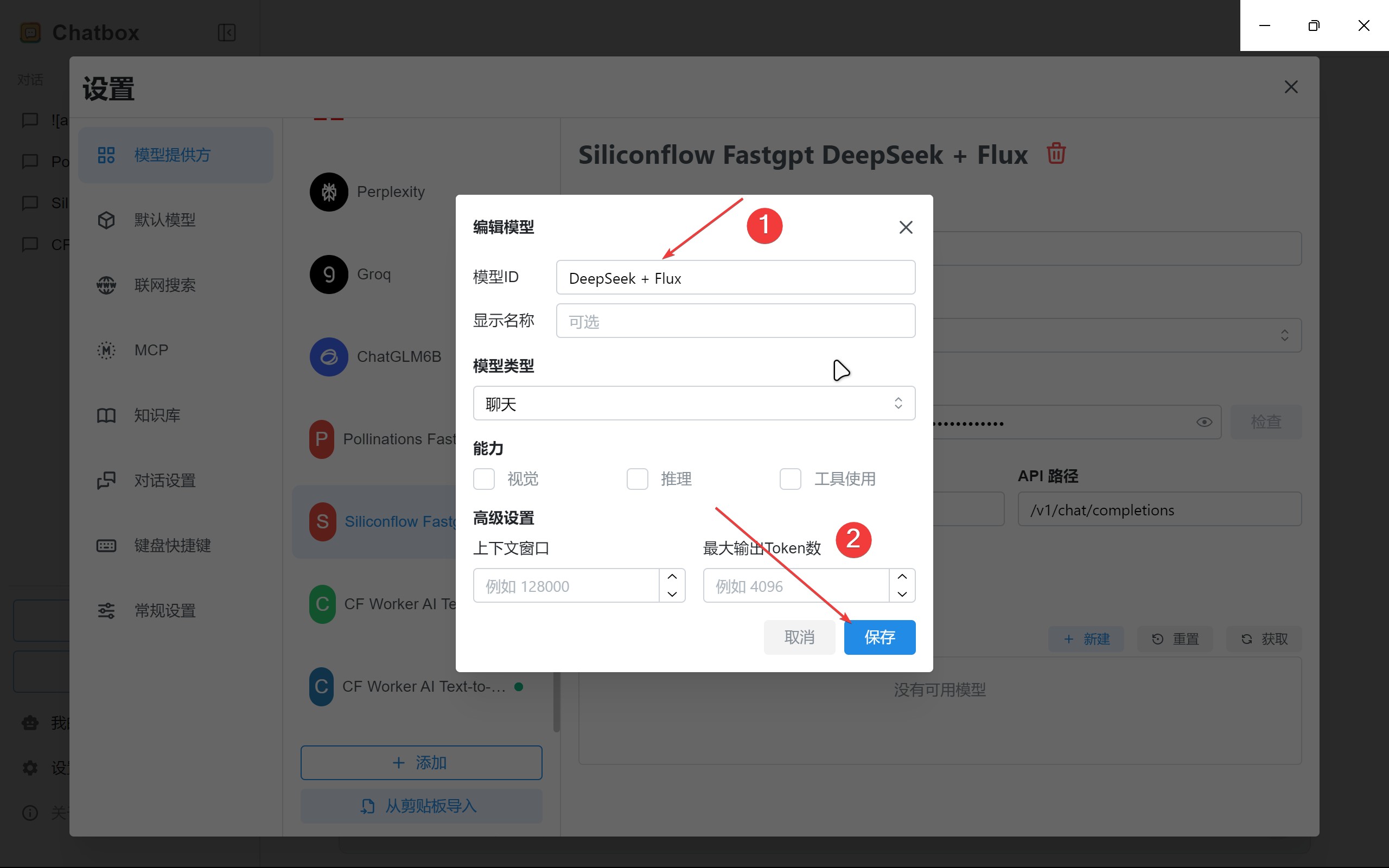Screen dimensions: 1389x868
Task: Collapse the sidebar with the arrow icon
Action: click(x=226, y=32)
